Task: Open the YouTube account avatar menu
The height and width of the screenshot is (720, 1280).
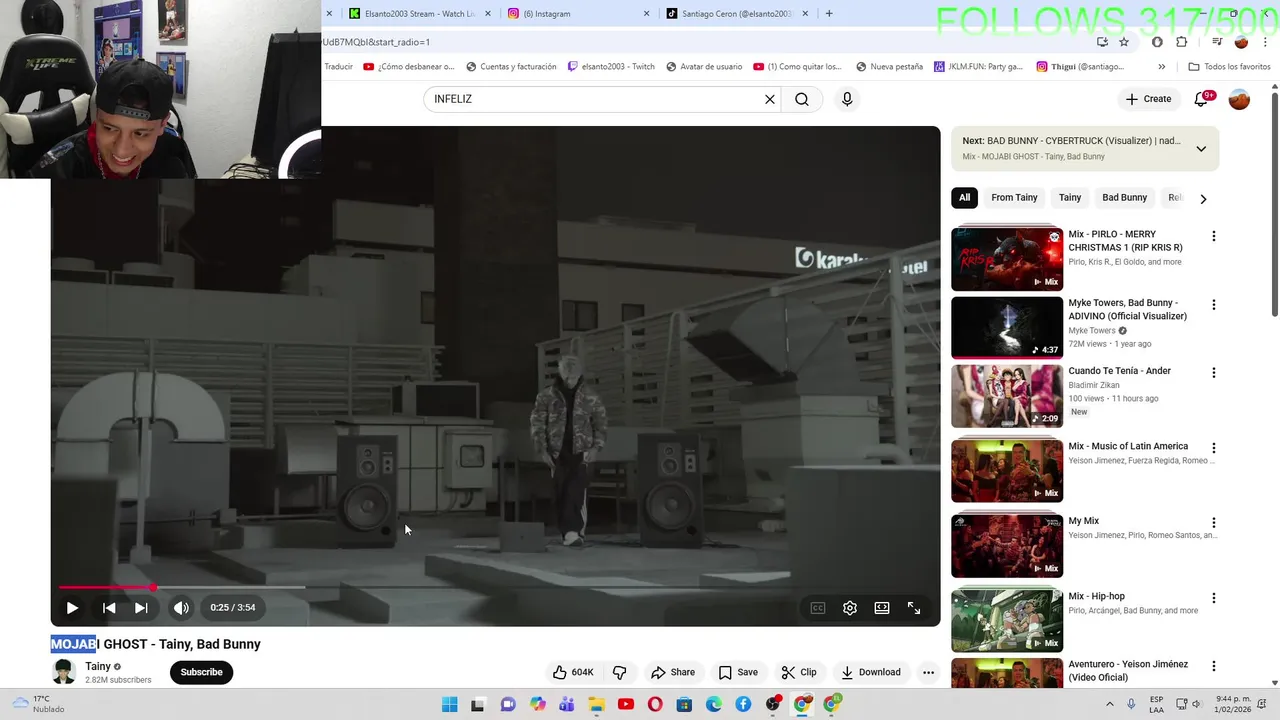Action: pos(1239,99)
